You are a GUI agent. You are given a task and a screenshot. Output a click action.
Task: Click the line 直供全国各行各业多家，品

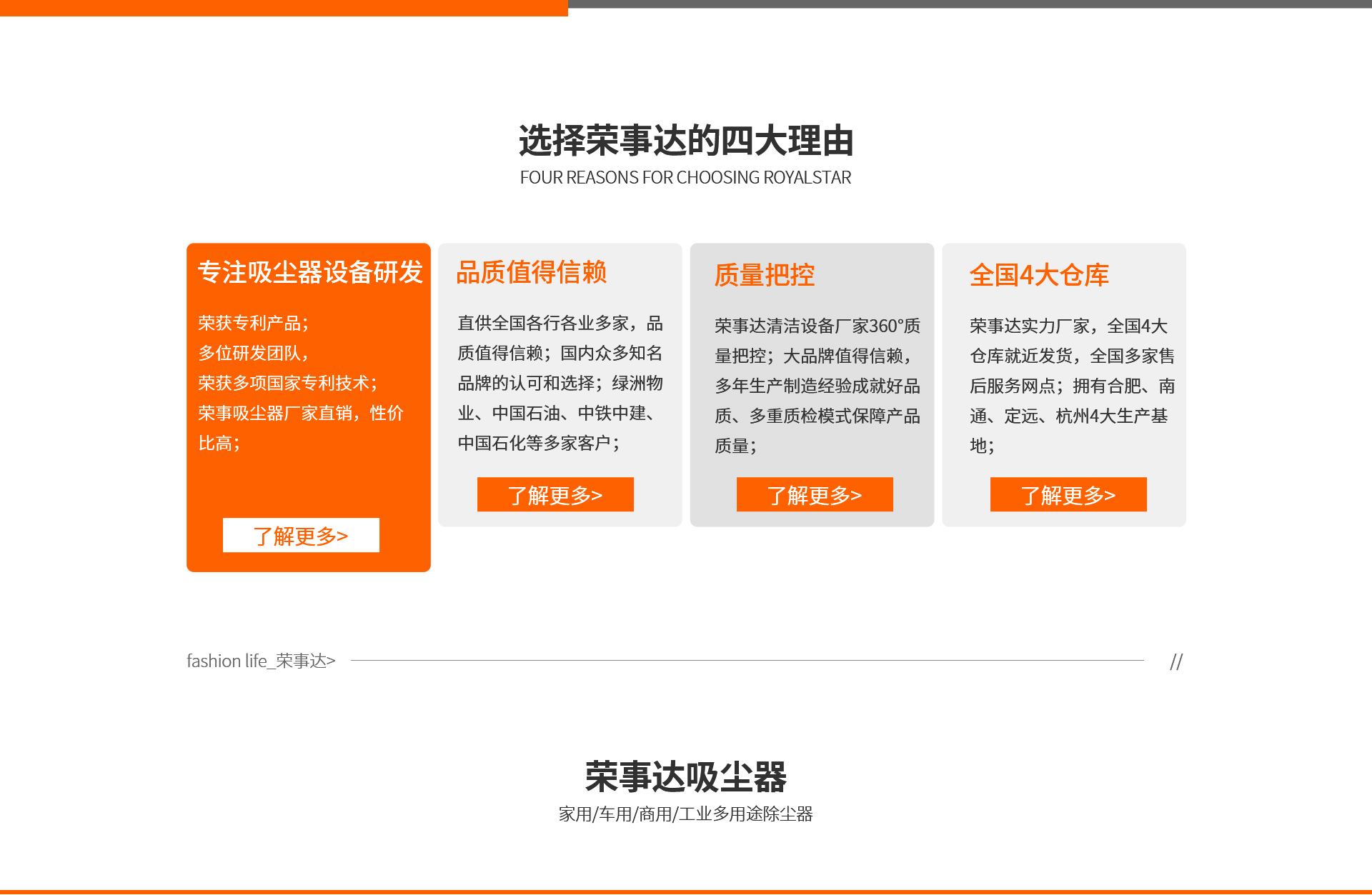click(x=560, y=323)
